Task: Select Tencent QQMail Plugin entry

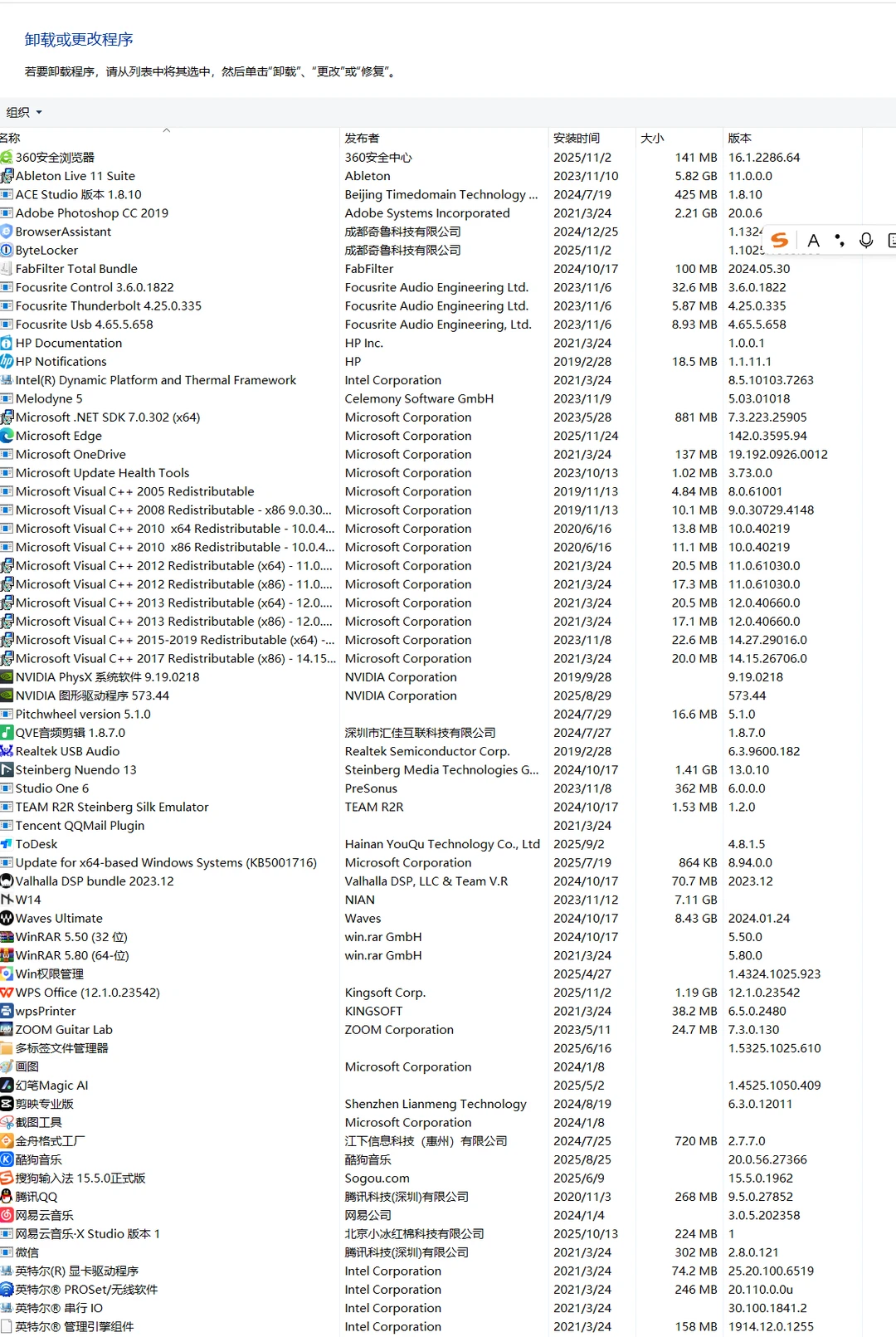Action: [x=431, y=826]
